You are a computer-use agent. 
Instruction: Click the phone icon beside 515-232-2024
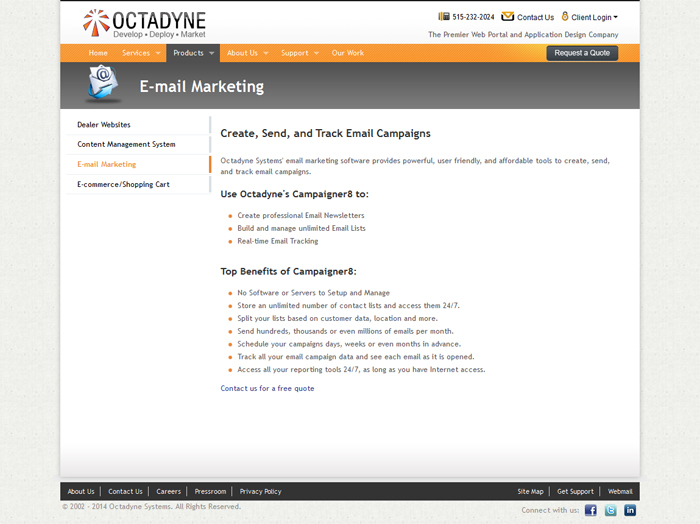[444, 17]
